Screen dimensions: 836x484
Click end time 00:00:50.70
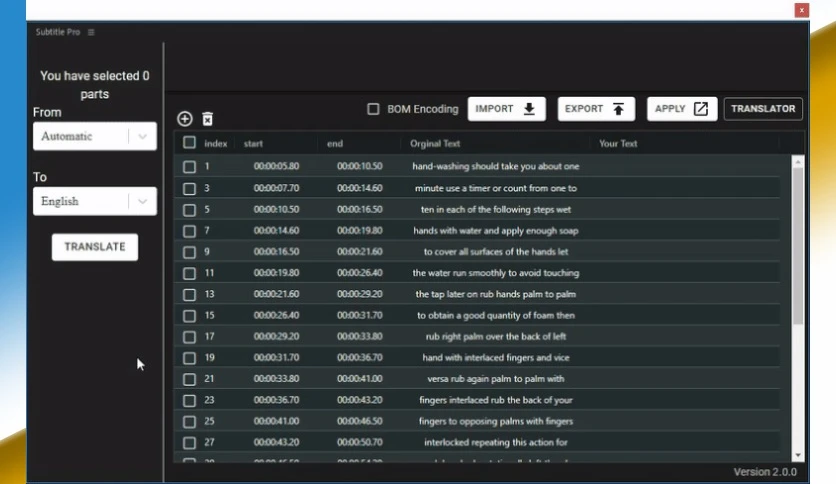point(360,442)
